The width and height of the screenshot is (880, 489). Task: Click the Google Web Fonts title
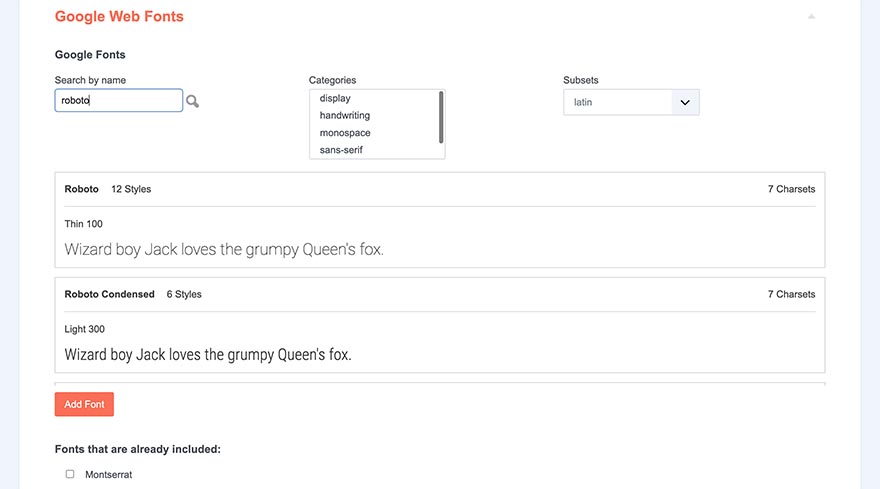(119, 16)
